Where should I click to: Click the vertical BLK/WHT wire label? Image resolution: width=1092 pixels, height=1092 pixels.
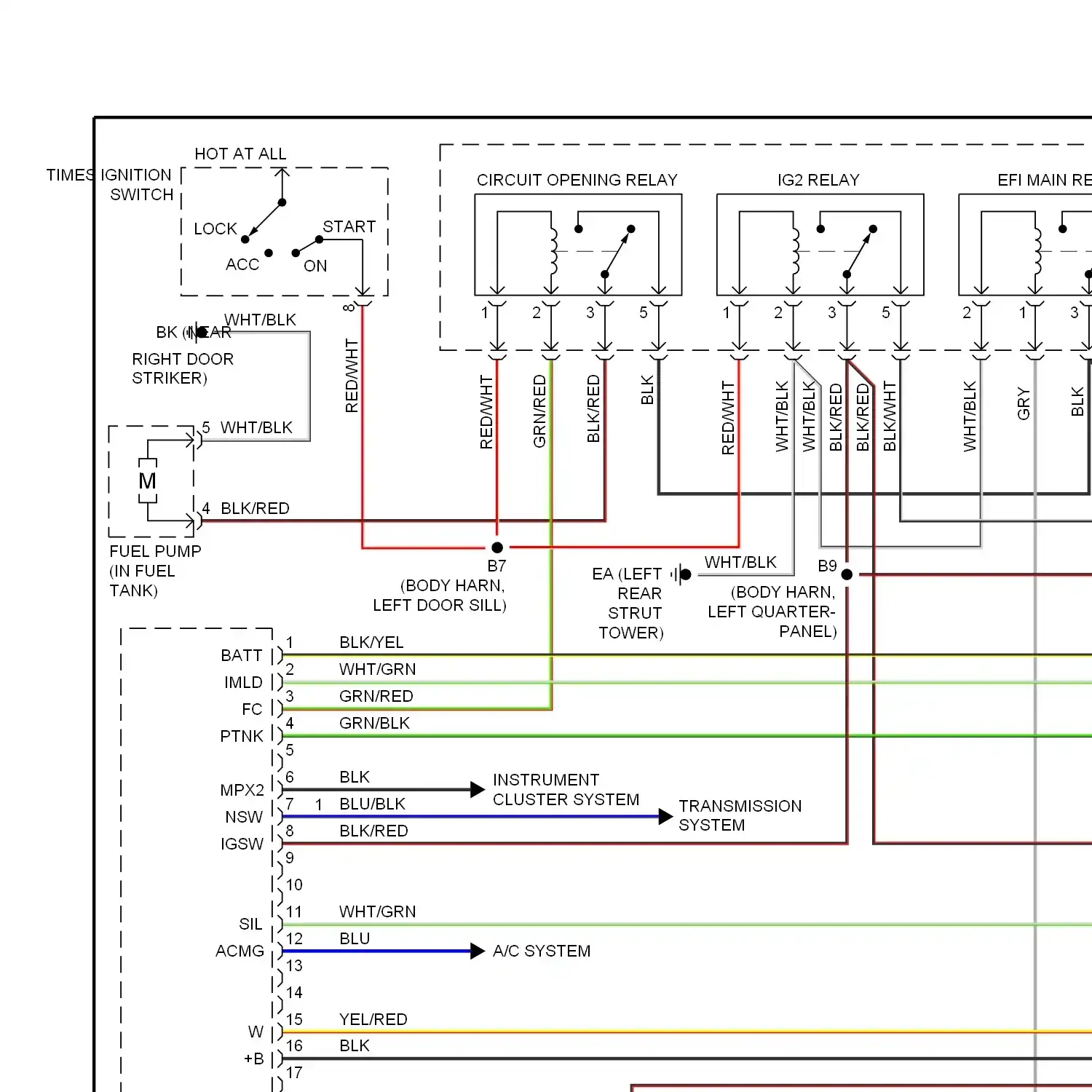click(890, 416)
